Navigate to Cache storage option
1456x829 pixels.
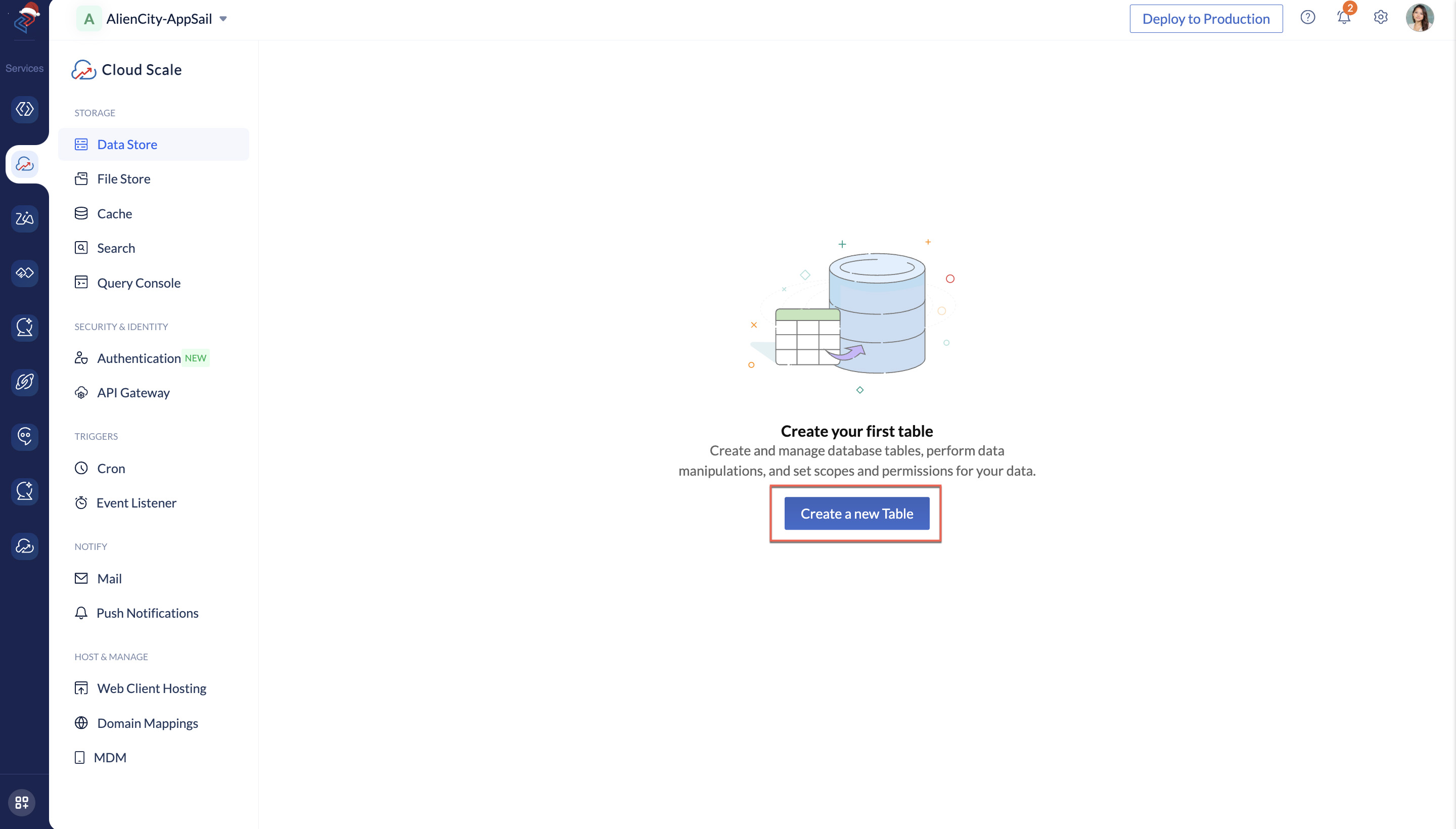click(x=113, y=213)
